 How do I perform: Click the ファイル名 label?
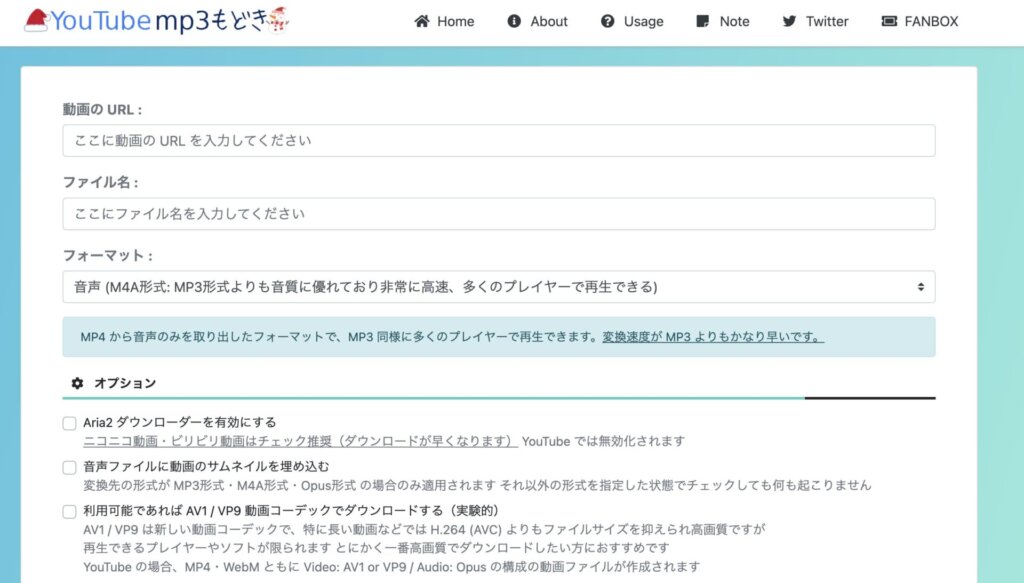101,182
